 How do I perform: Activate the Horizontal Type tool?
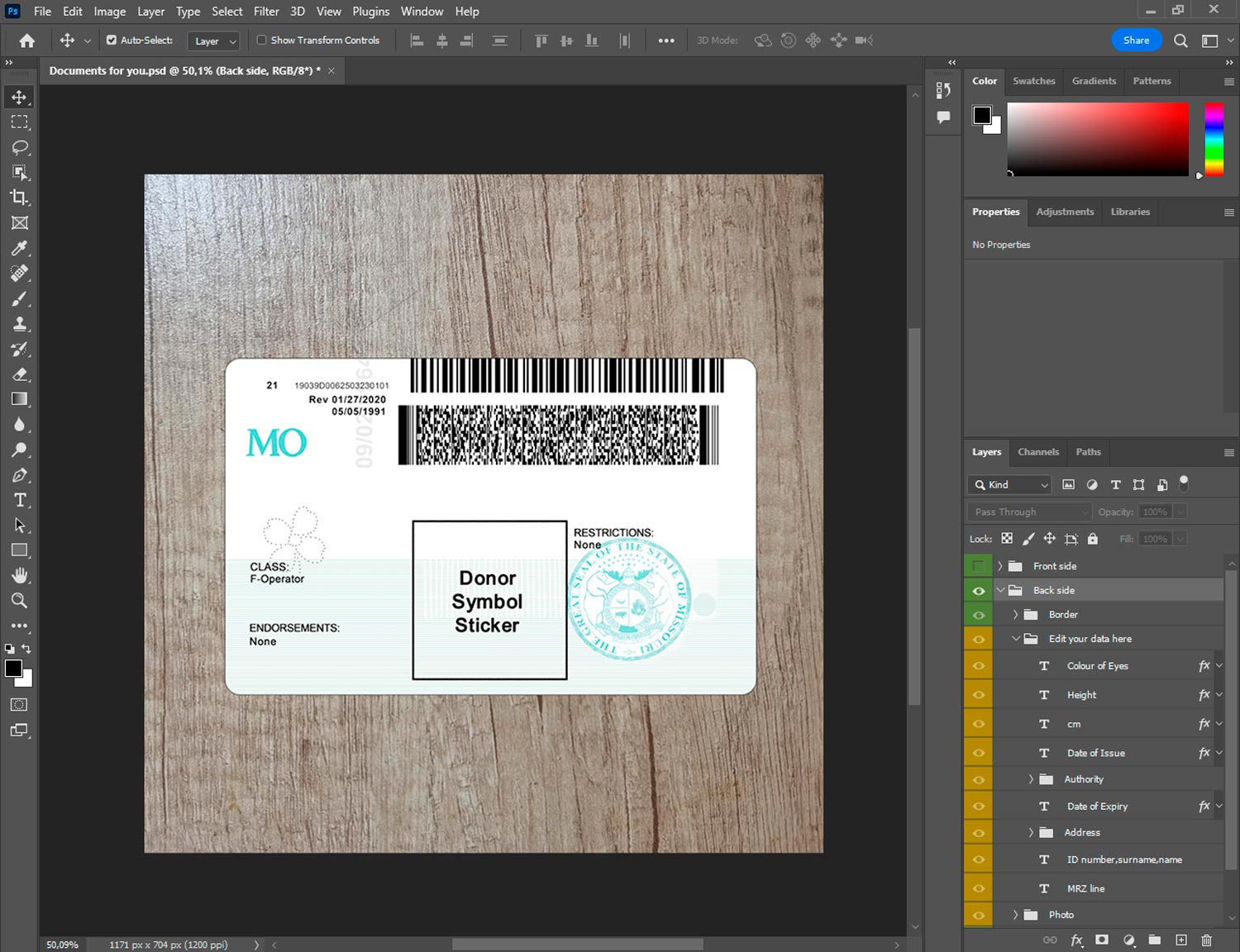(19, 500)
